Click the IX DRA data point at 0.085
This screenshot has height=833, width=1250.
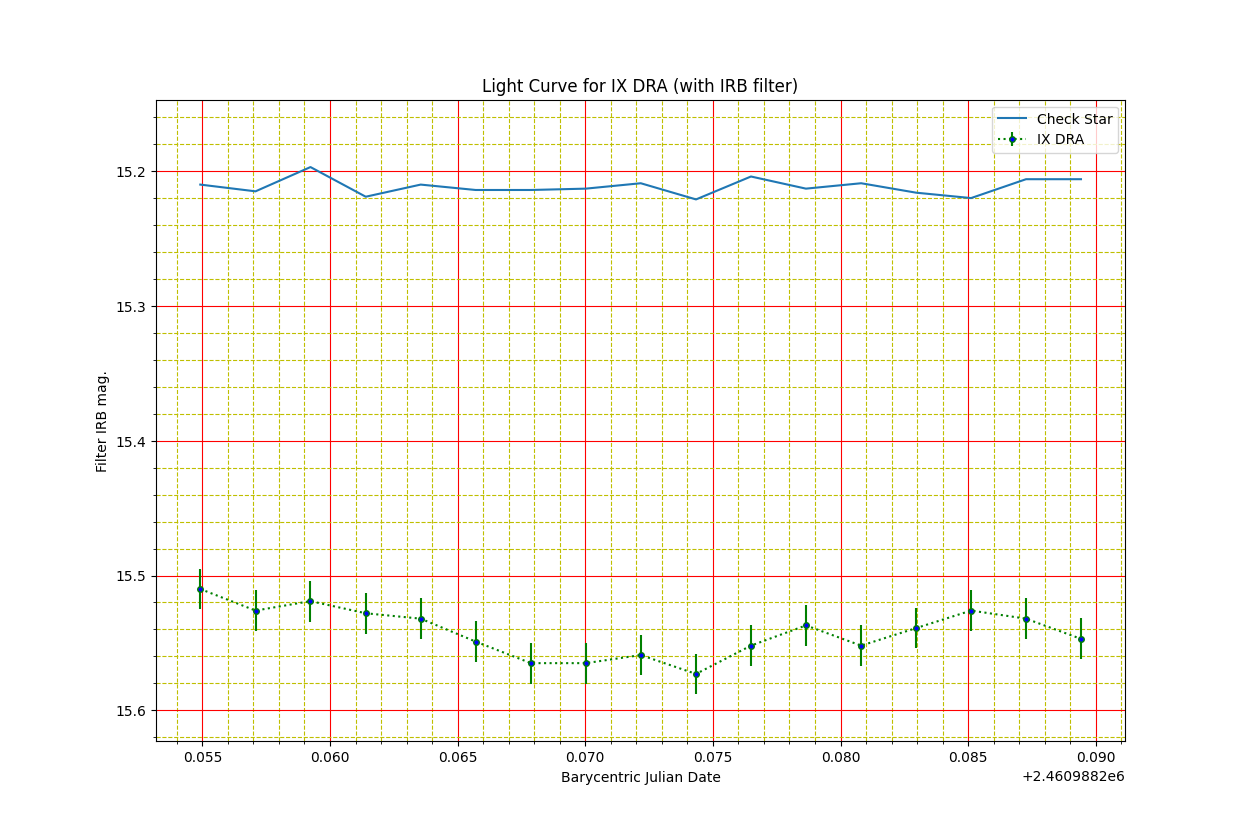pyautogui.click(x=971, y=611)
